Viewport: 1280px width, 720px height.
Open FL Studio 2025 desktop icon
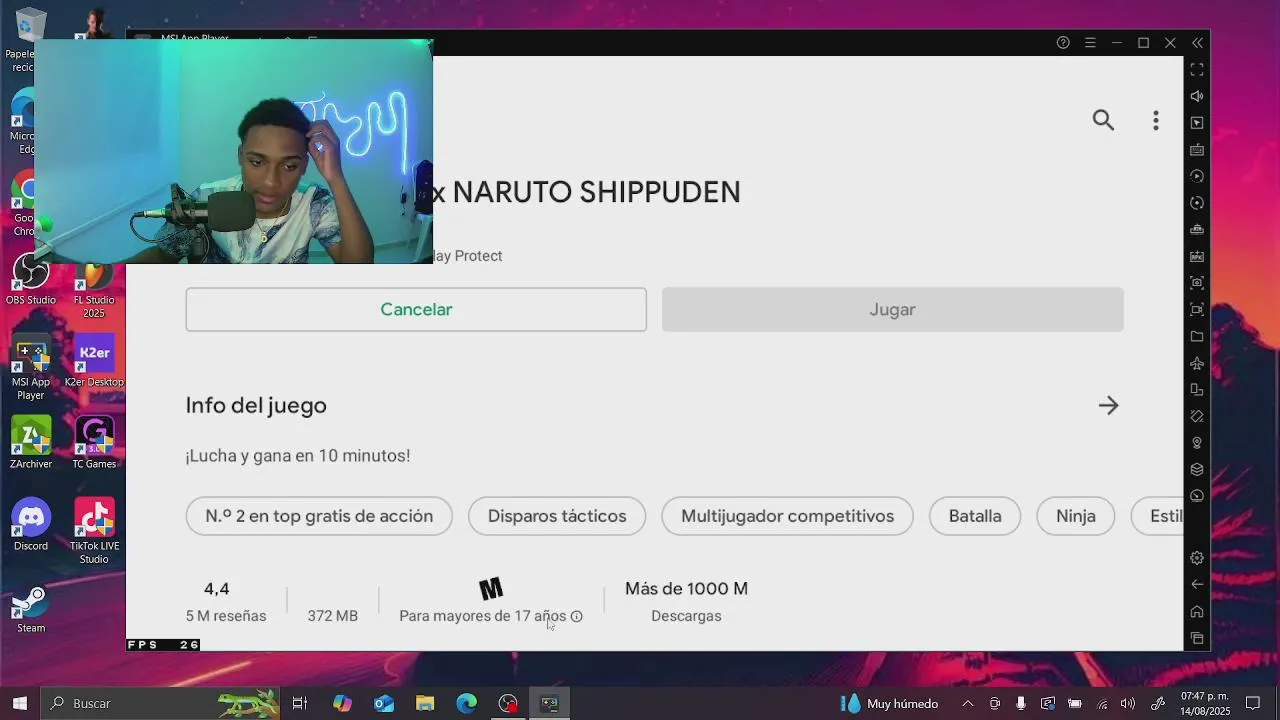94,291
